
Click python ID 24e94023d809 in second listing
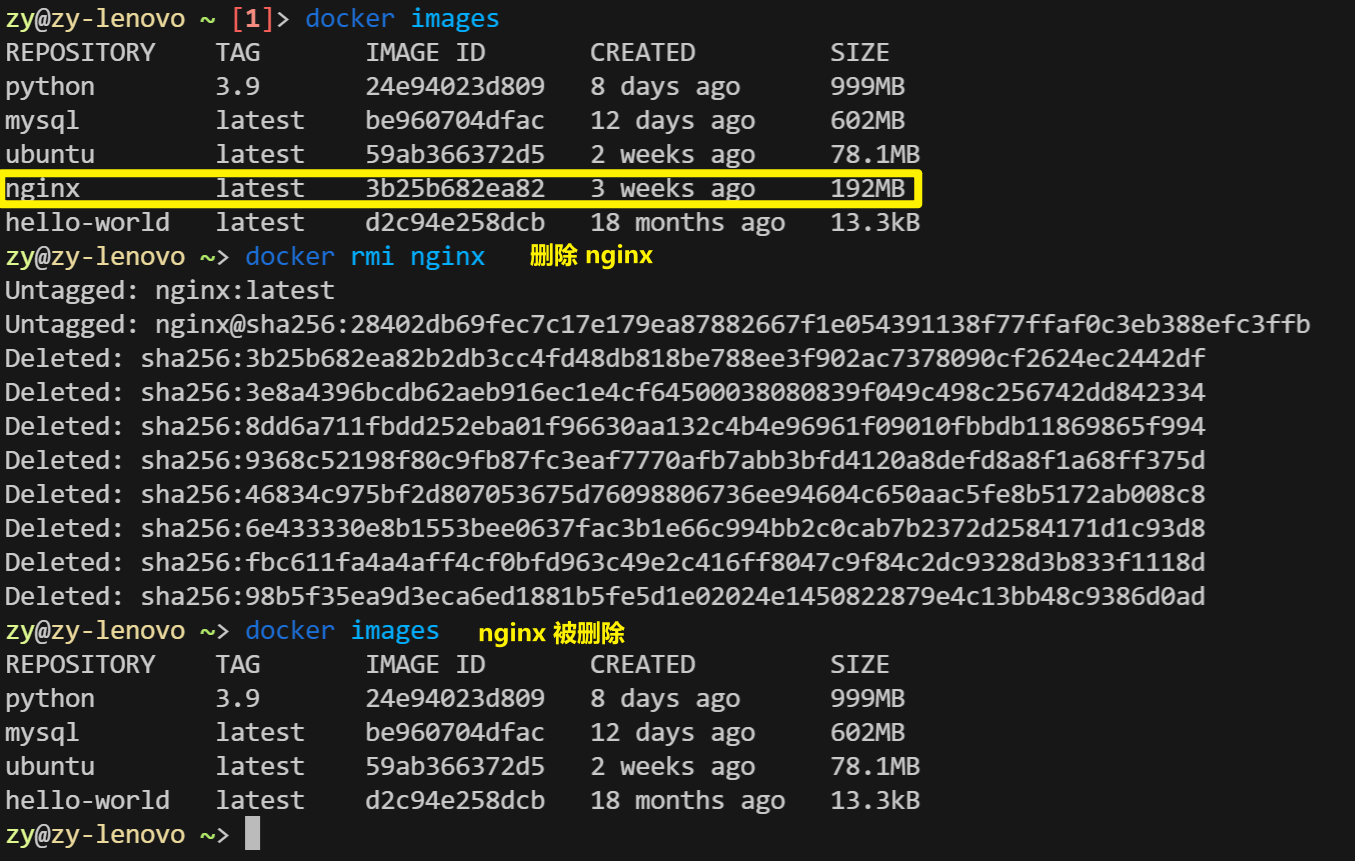455,698
